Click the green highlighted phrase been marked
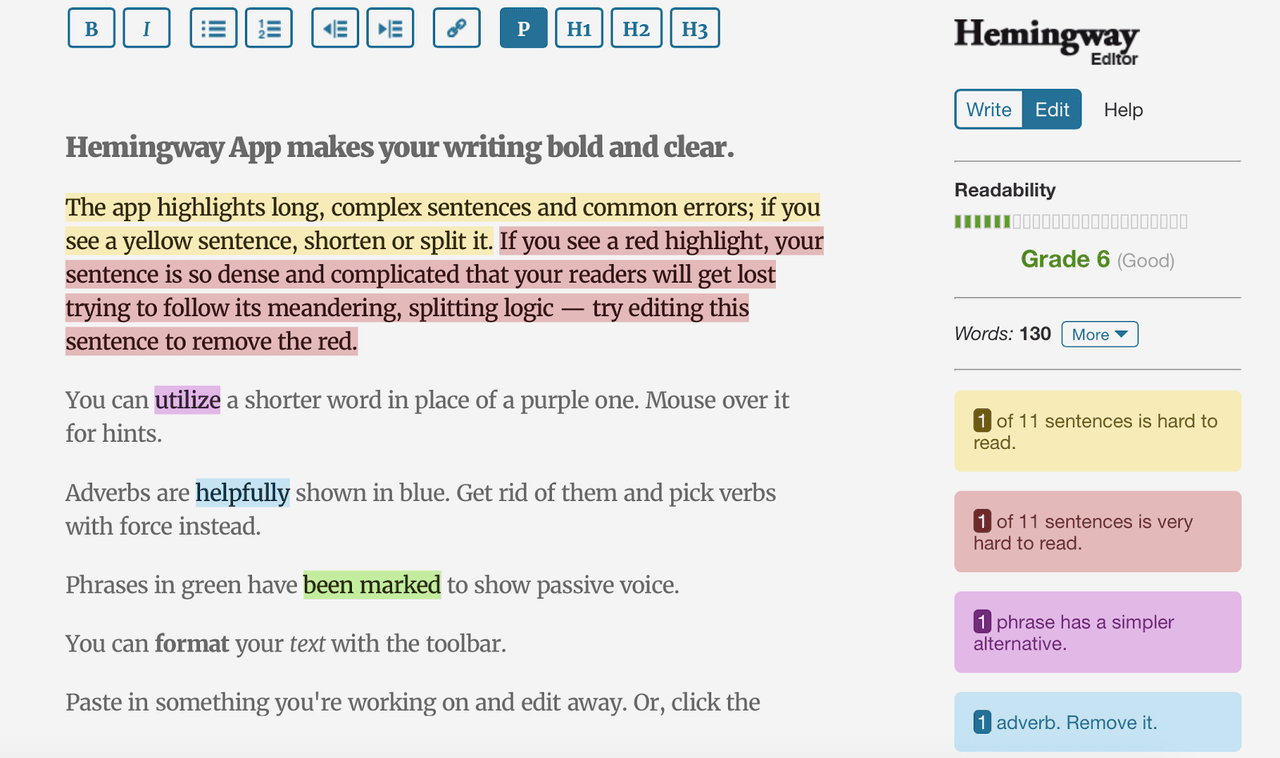 pos(372,585)
